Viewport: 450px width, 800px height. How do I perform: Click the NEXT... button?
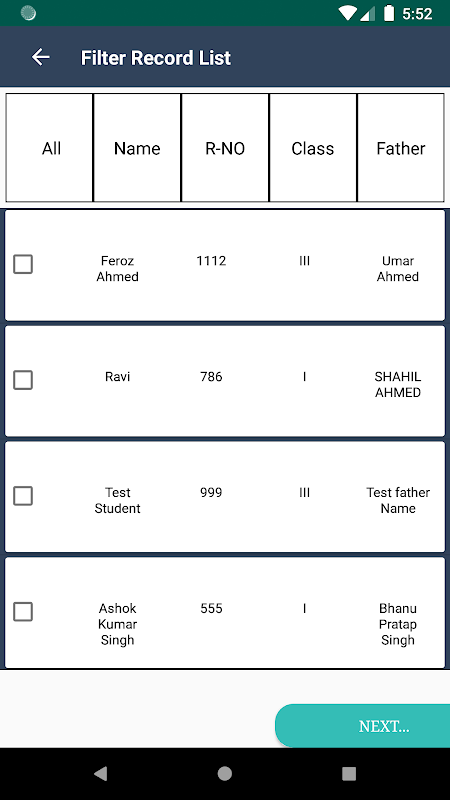[363, 726]
